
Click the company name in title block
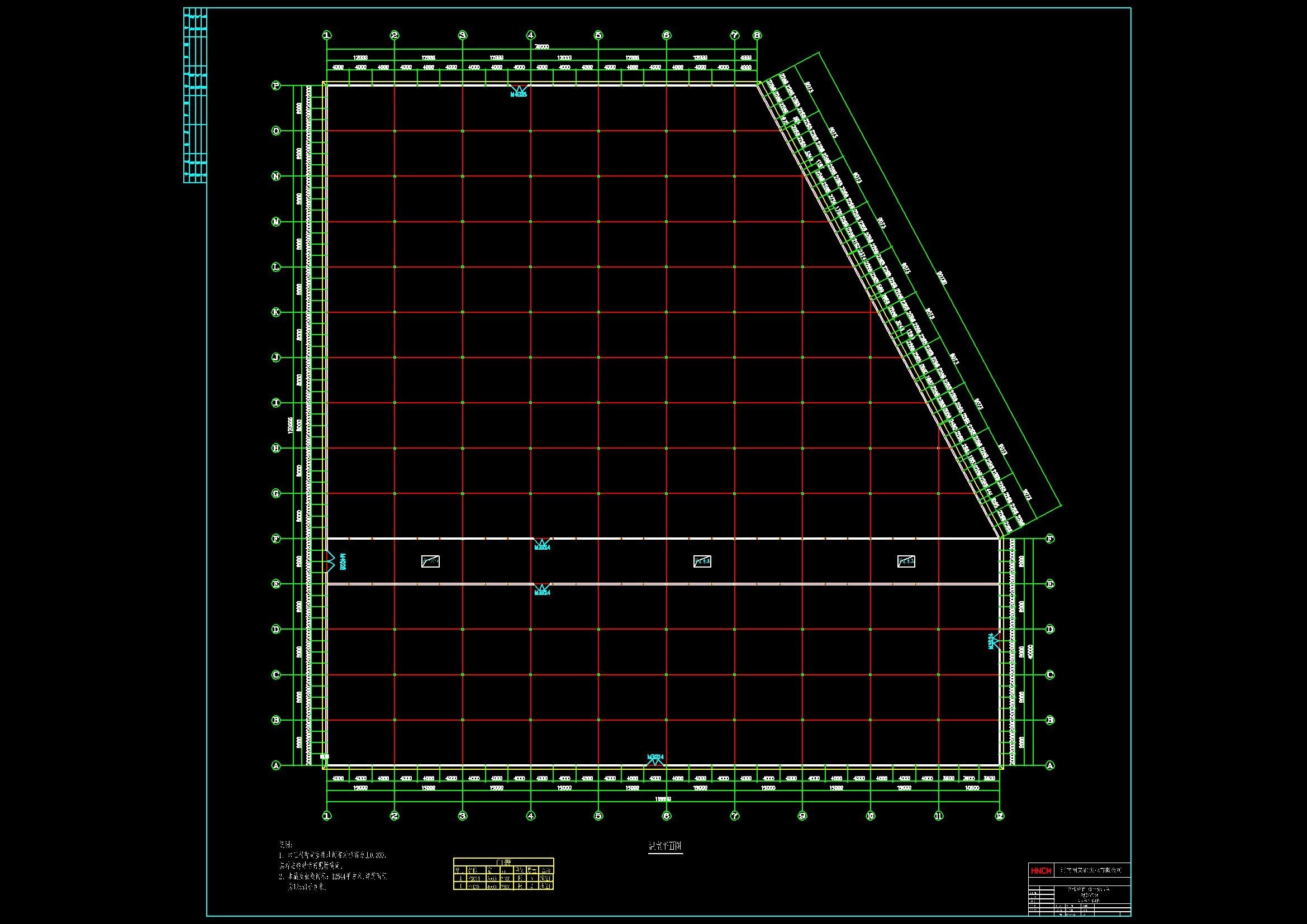click(1090, 870)
